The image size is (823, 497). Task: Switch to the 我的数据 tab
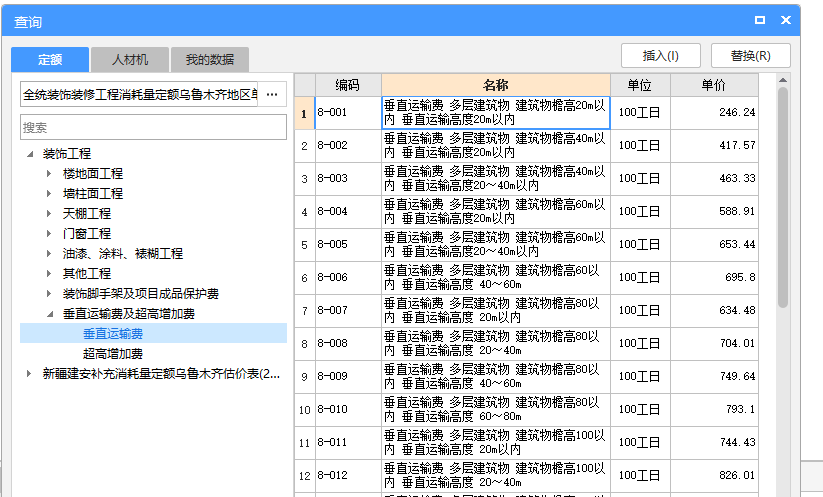209,59
